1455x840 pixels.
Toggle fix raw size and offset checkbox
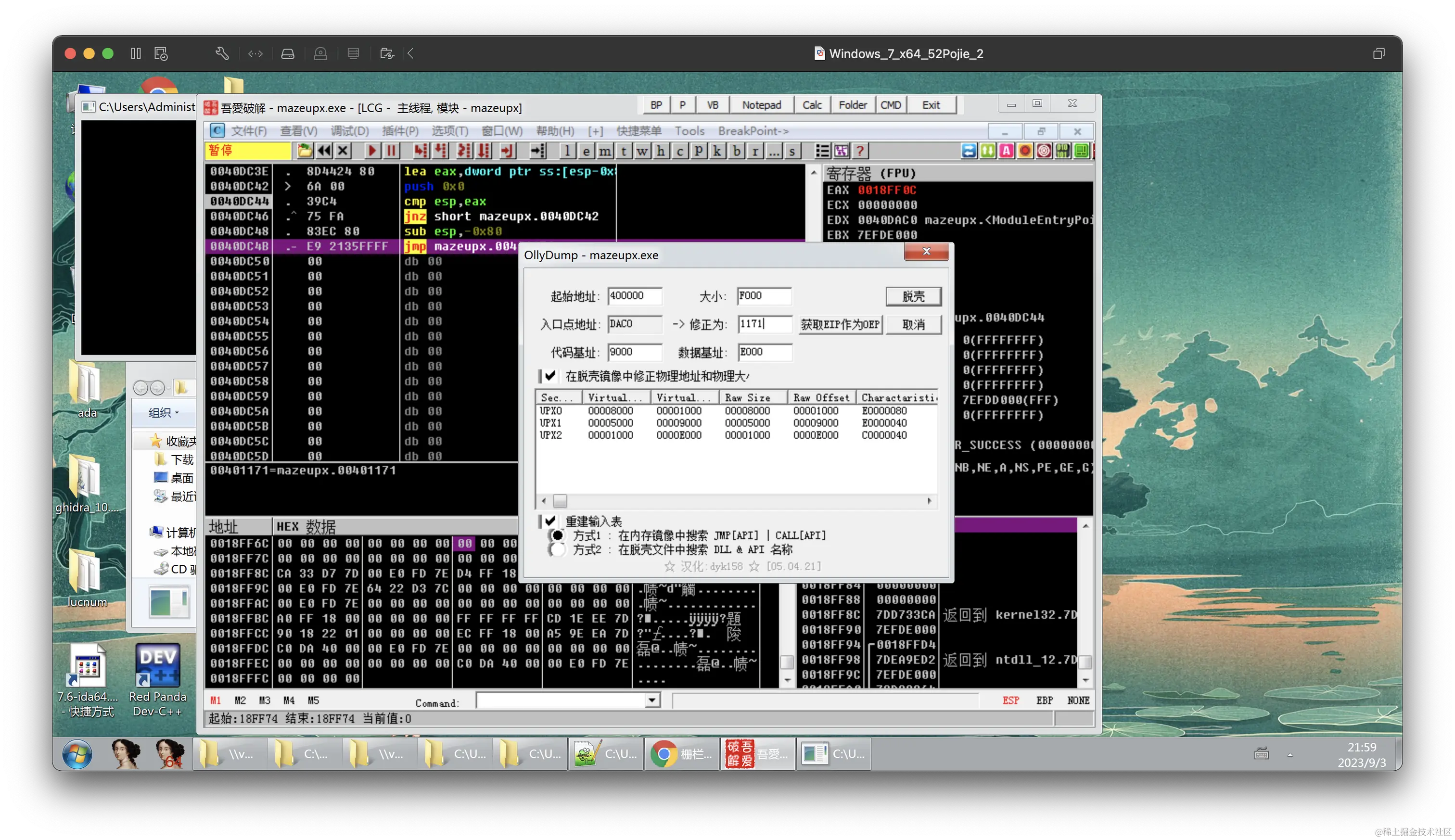pos(550,376)
